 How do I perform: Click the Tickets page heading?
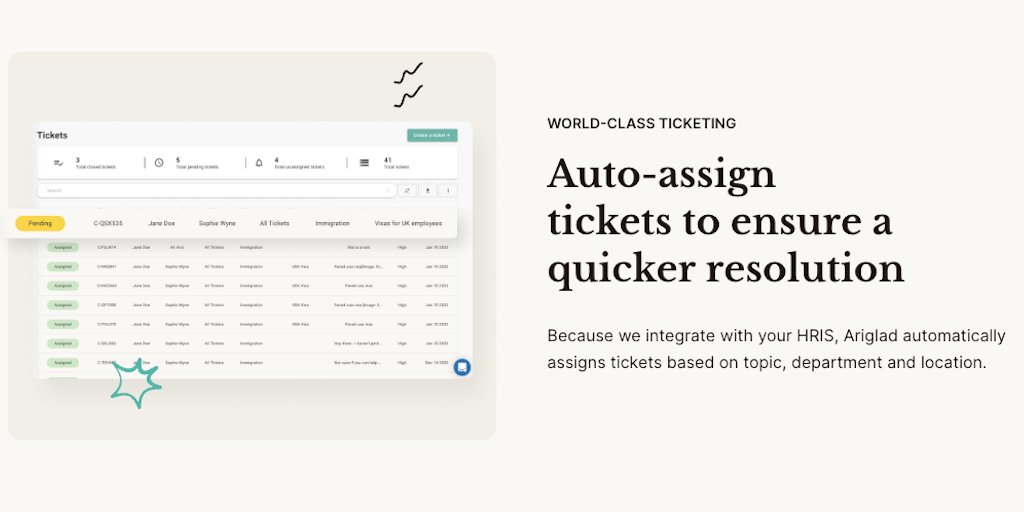point(52,135)
